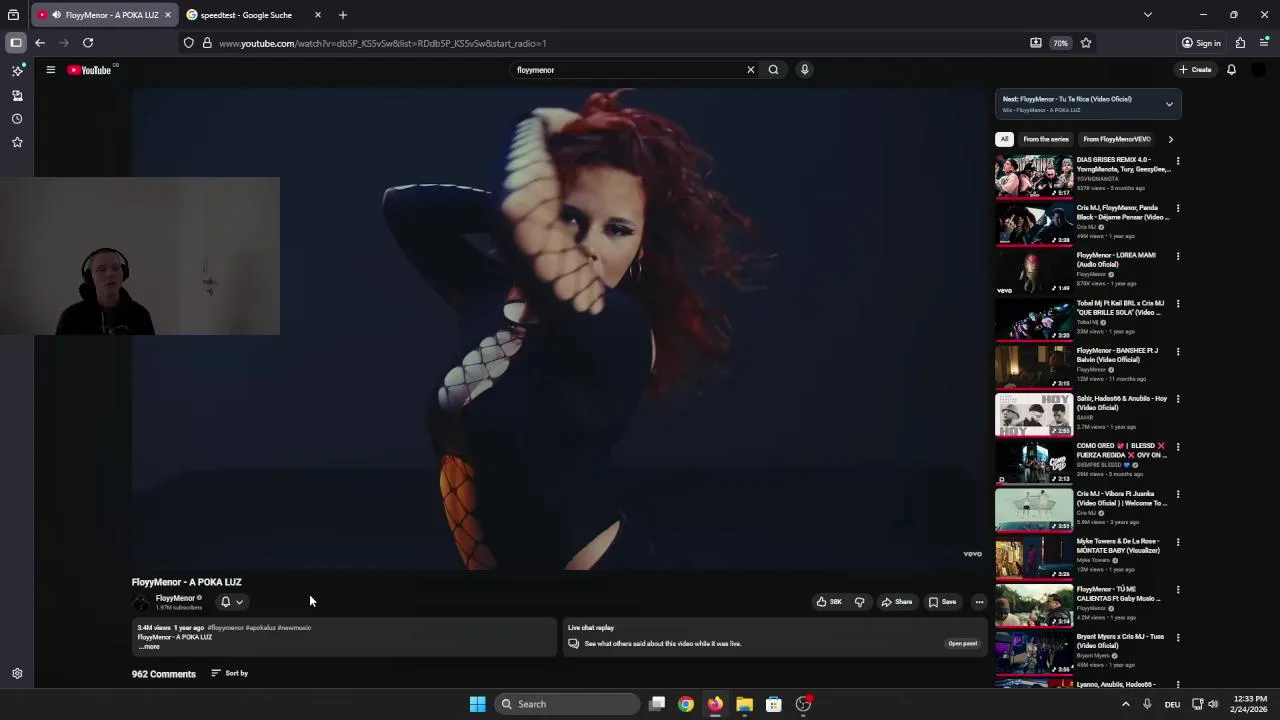Screen dimensions: 1280x720
Task: Collapse the Mix playlist Next panel
Action: [x=1169, y=104]
